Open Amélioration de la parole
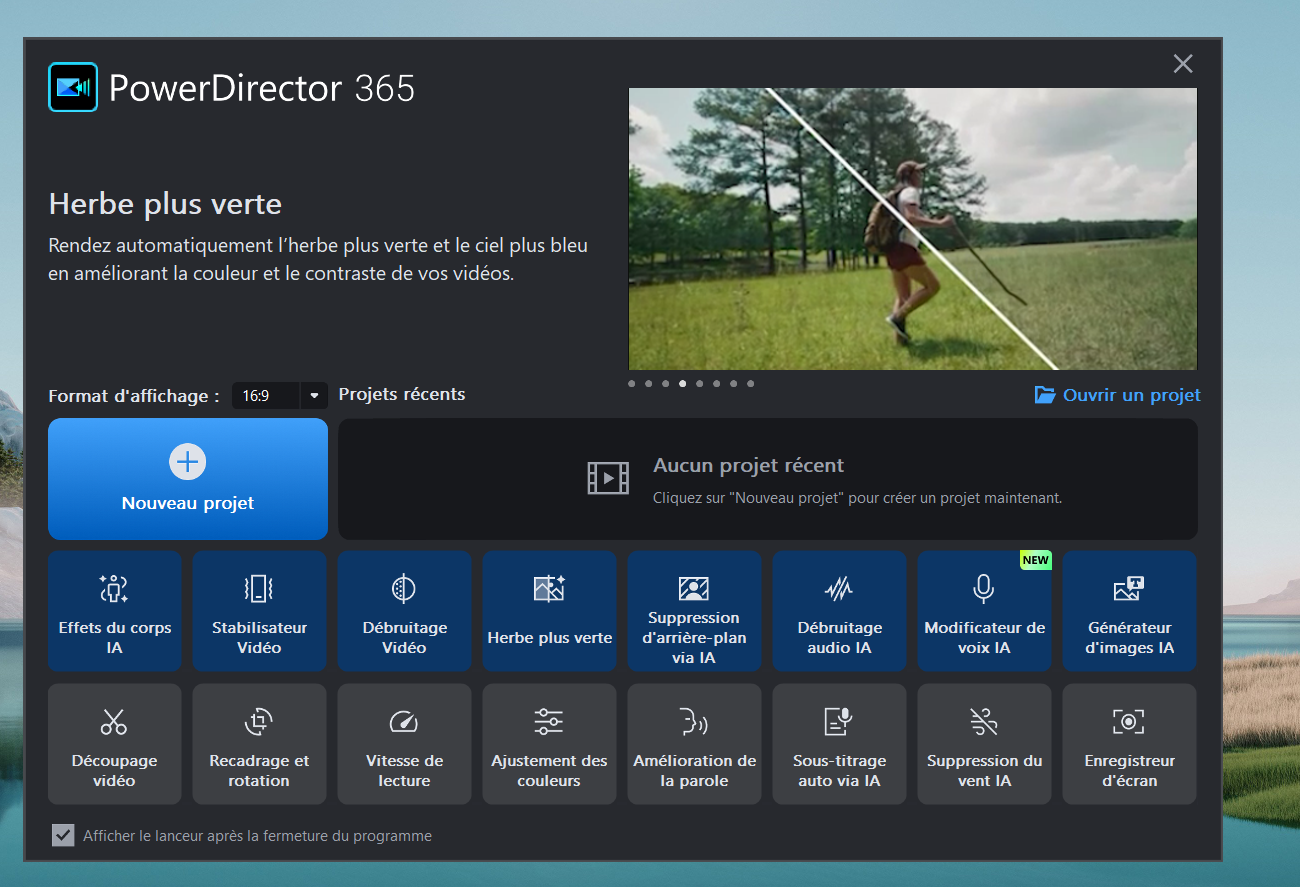This screenshot has width=1300, height=887. click(x=694, y=744)
